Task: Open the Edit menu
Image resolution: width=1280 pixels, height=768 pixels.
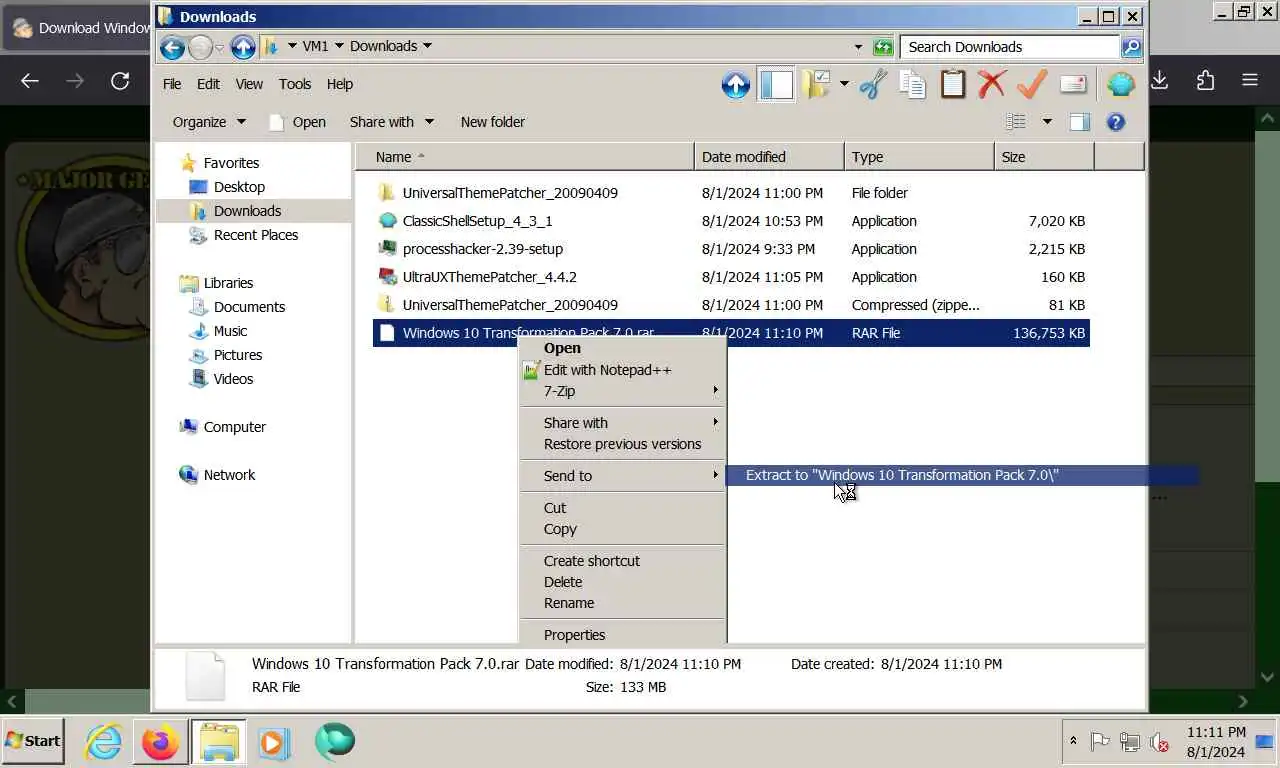Action: tap(208, 84)
